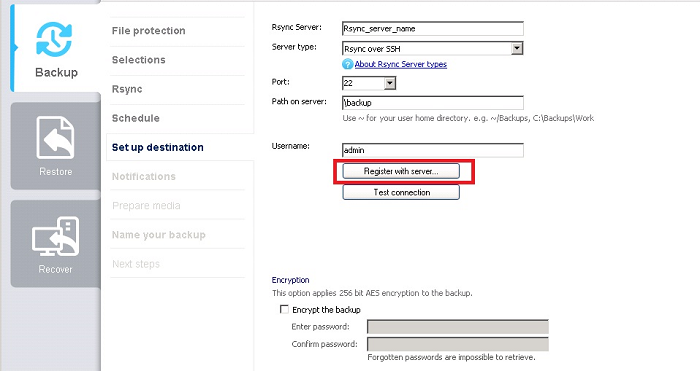Open the Selections step
This screenshot has height=371, width=700.
(x=139, y=60)
